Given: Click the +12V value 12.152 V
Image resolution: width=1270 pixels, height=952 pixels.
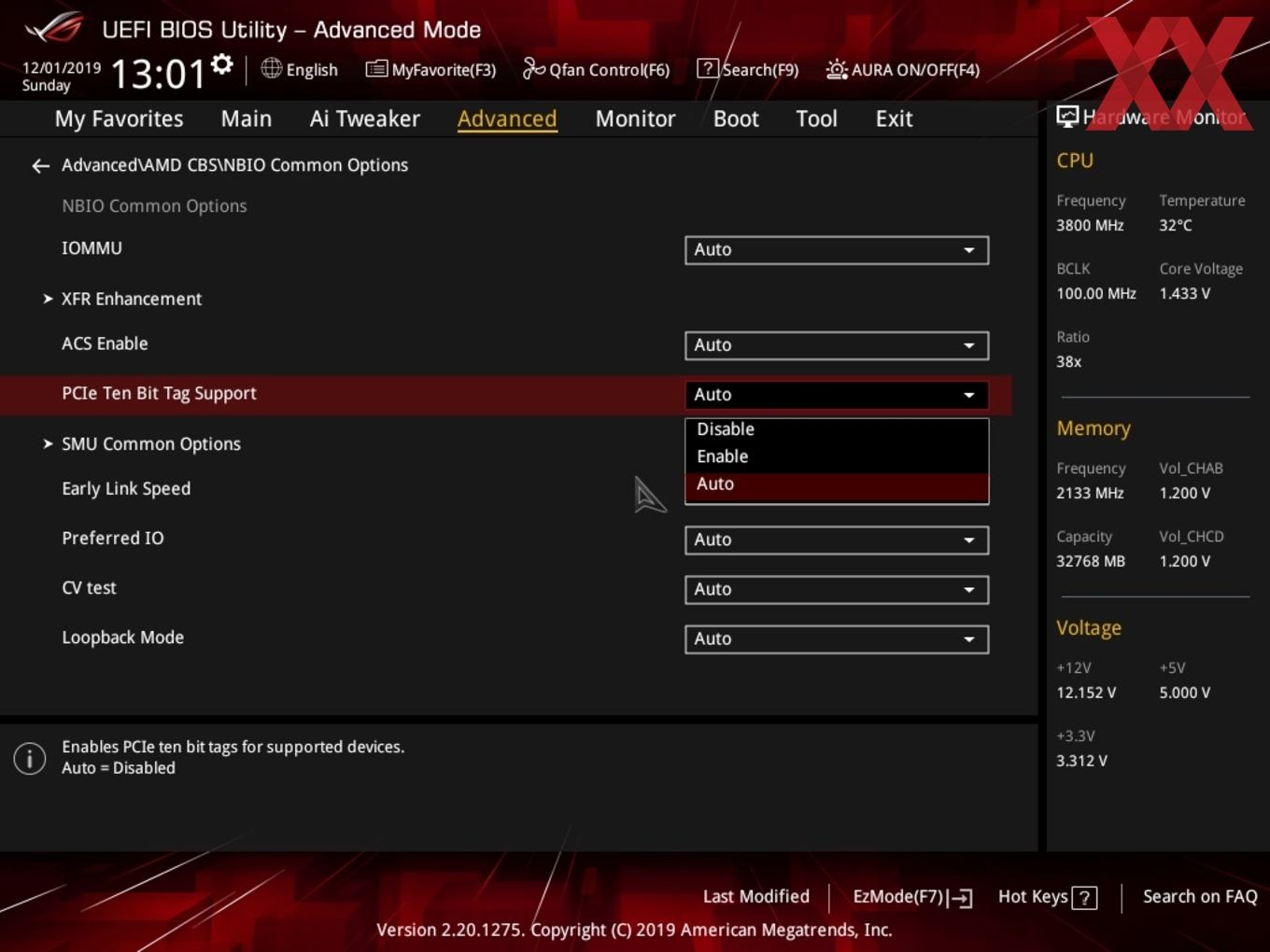Looking at the screenshot, I should click(x=1086, y=693).
